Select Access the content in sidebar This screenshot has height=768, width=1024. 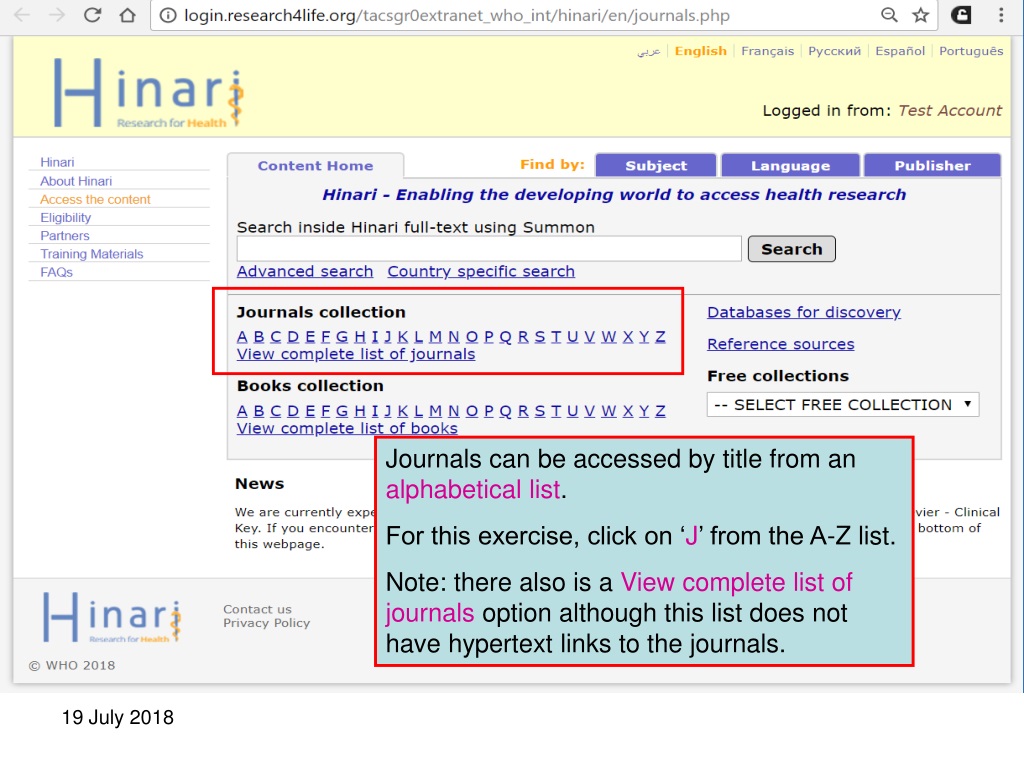(x=95, y=199)
